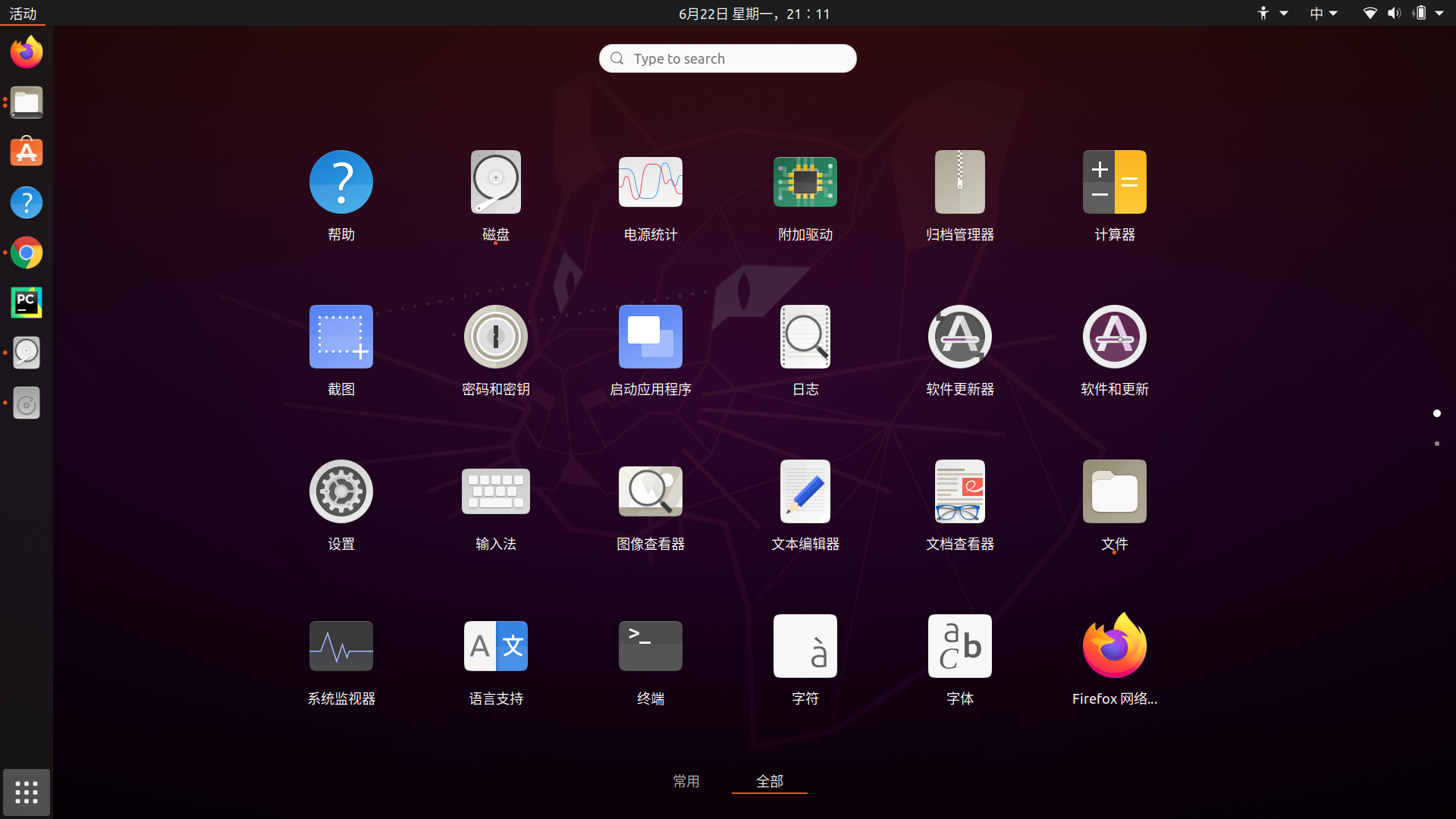Select the 全部 apps tab
This screenshot has width=1456, height=819.
pos(769,781)
